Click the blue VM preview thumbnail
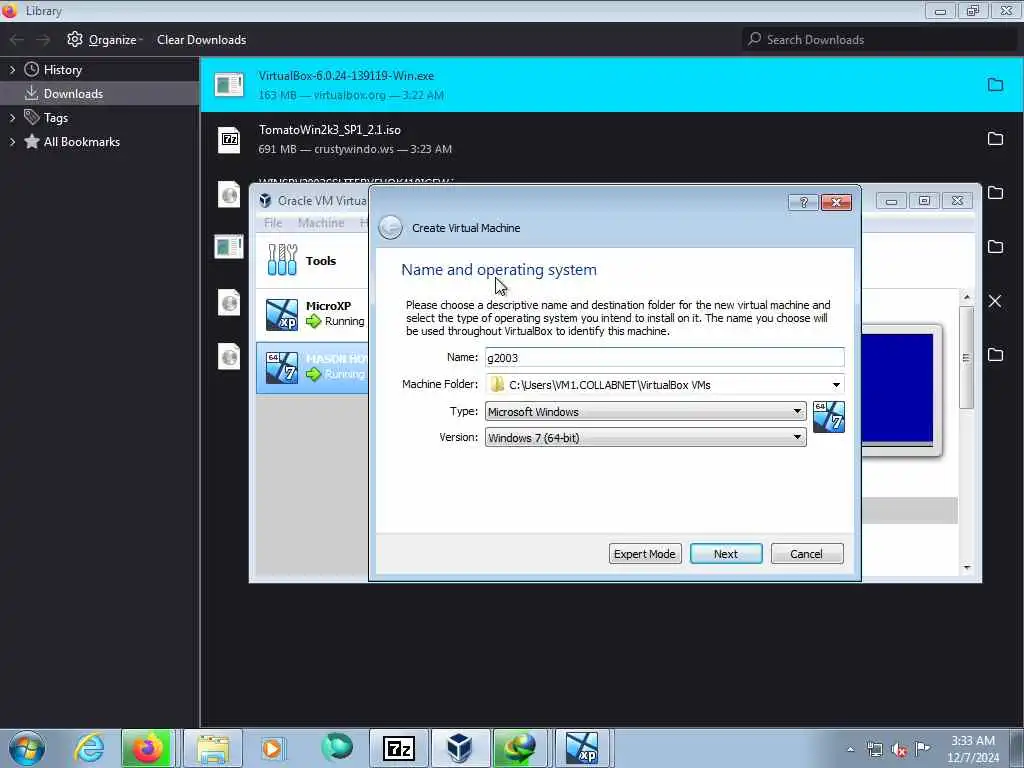Viewport: 1024px width, 768px height. (x=897, y=389)
